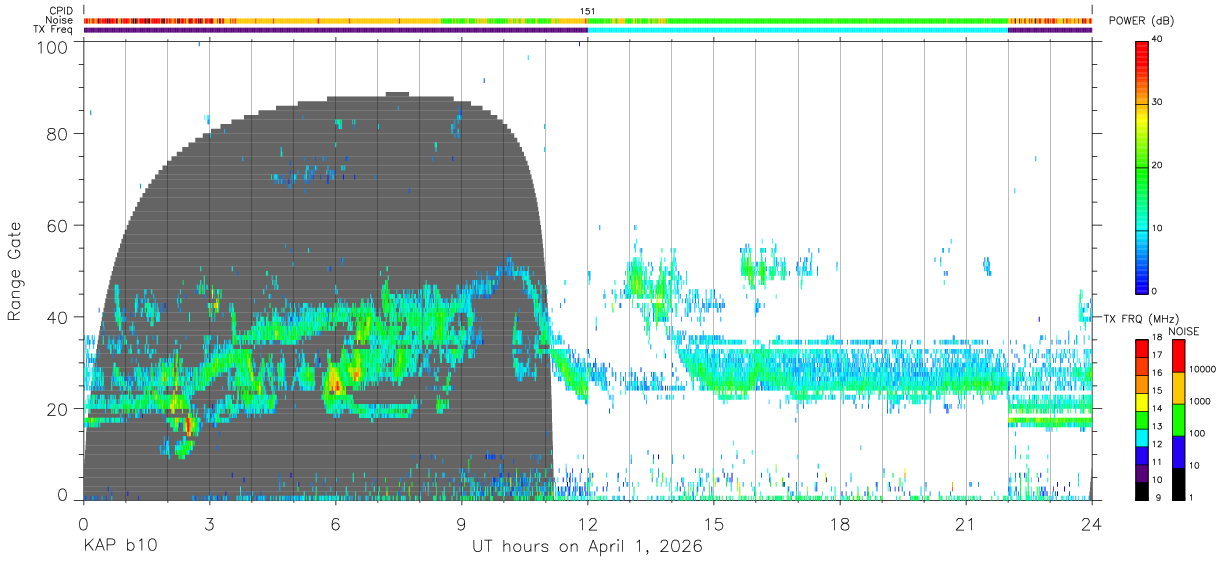Click the 80 tick label on range axis
This screenshot has height=567, width=1228.
point(58,134)
